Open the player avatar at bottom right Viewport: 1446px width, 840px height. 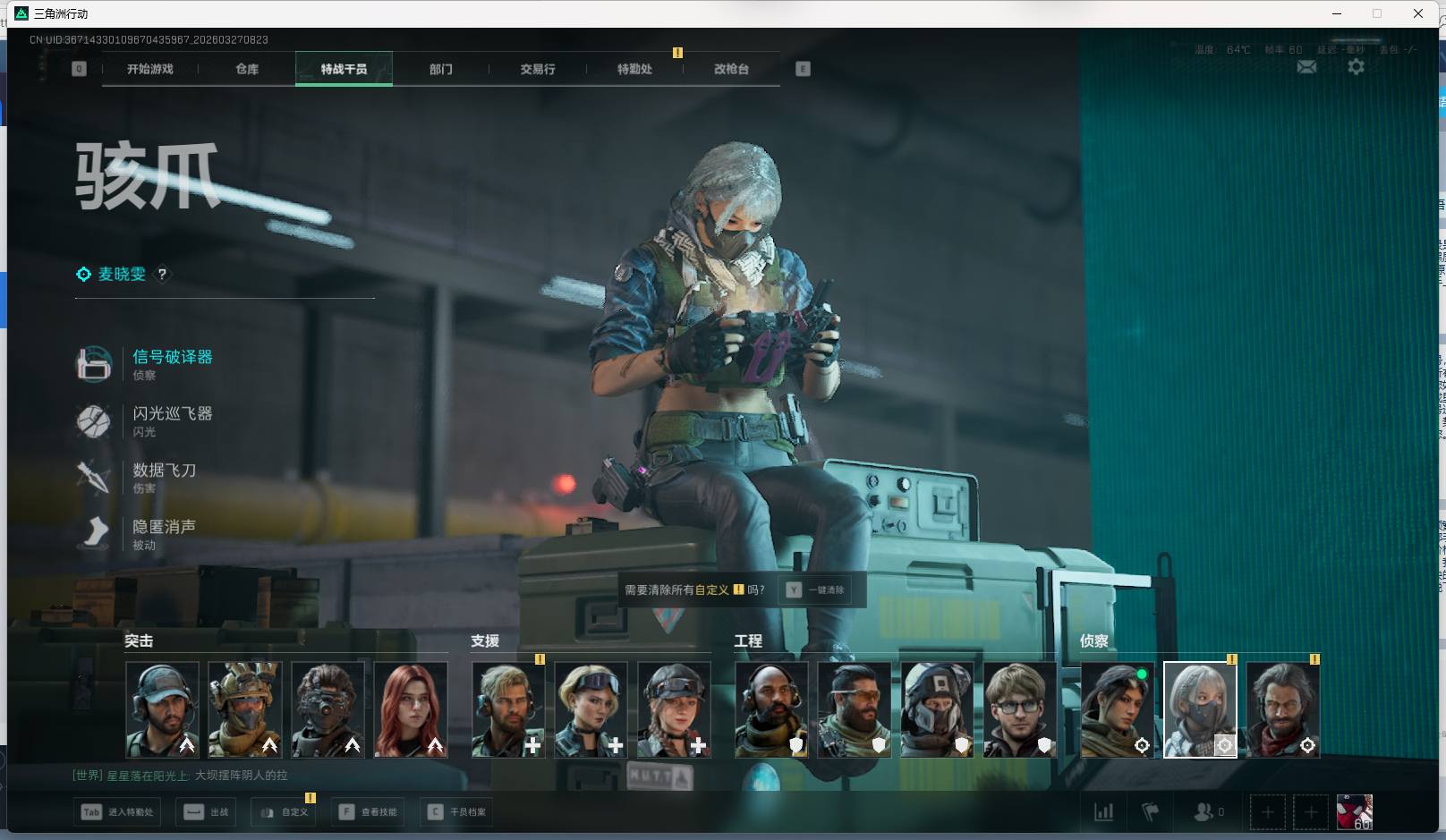pos(1355,812)
